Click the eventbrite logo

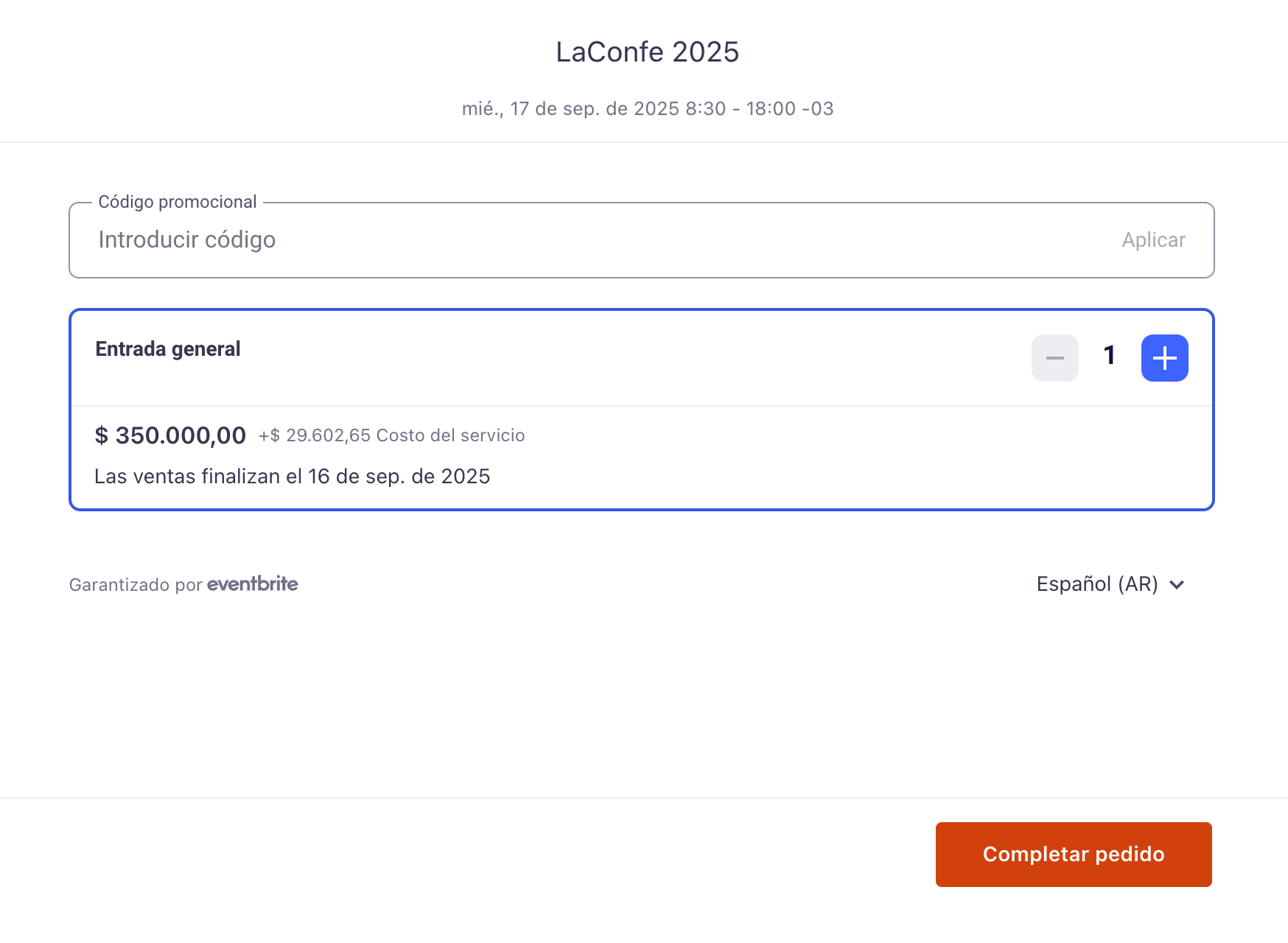click(x=253, y=584)
